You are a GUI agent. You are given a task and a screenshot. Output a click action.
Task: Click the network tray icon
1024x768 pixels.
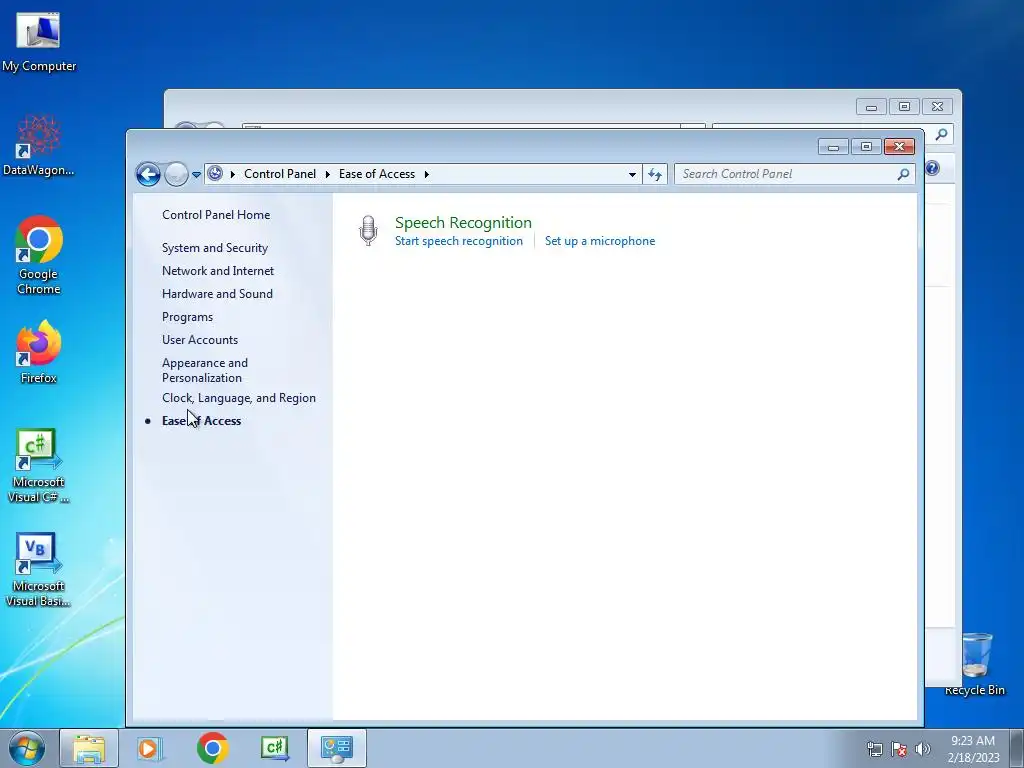coord(874,749)
